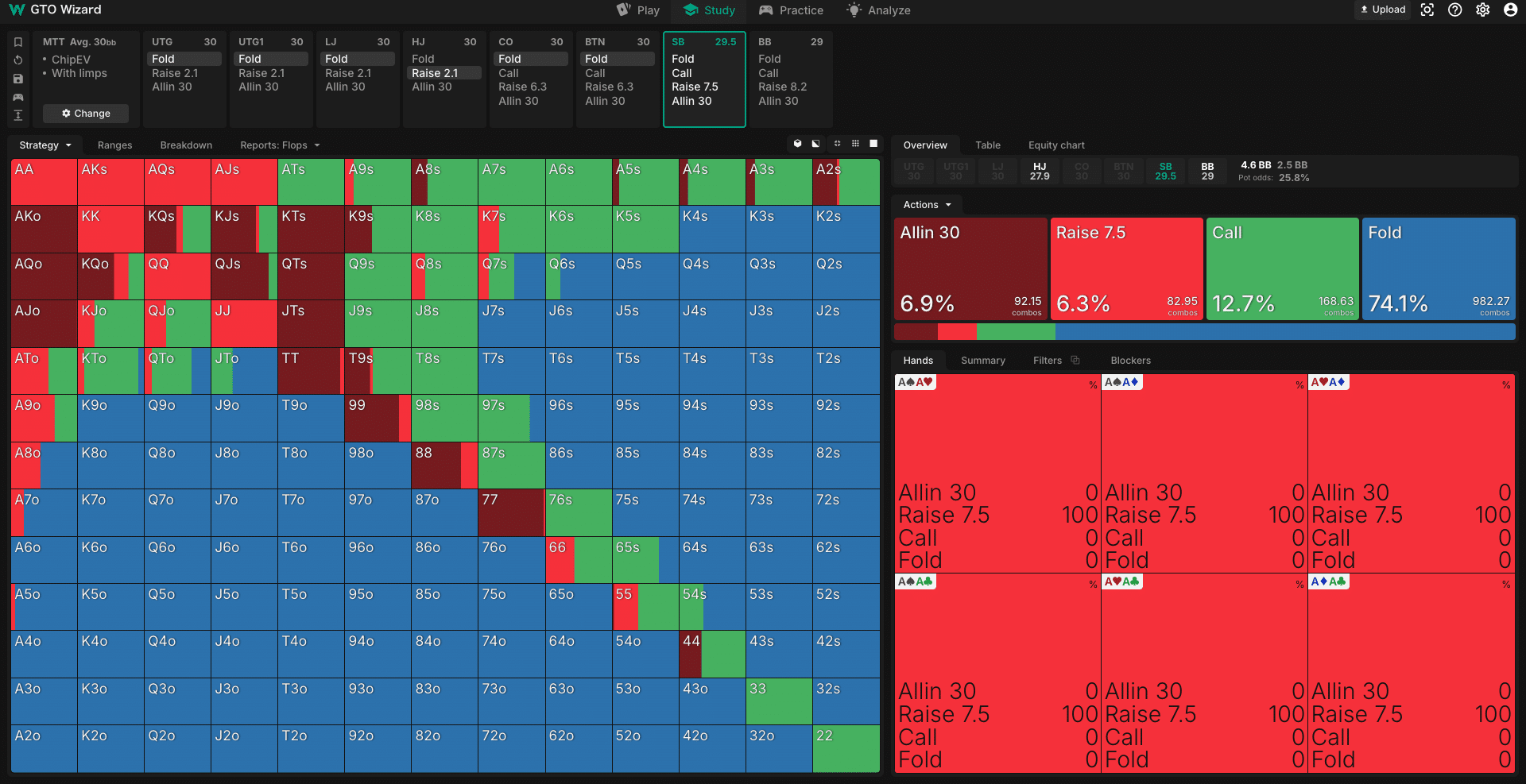Open the user account profile icon
The width and height of the screenshot is (1526, 784).
click(x=1510, y=10)
